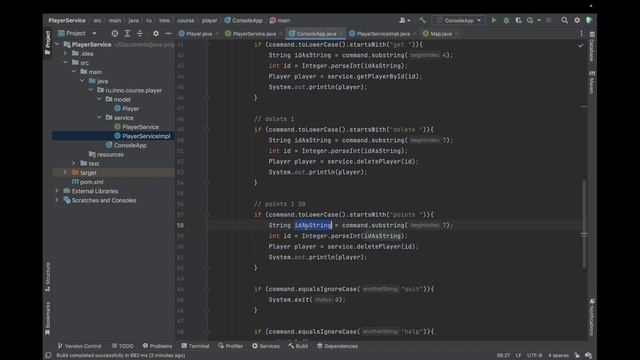Expand all in Project panel
The image size is (640, 360).
(x=127, y=33)
